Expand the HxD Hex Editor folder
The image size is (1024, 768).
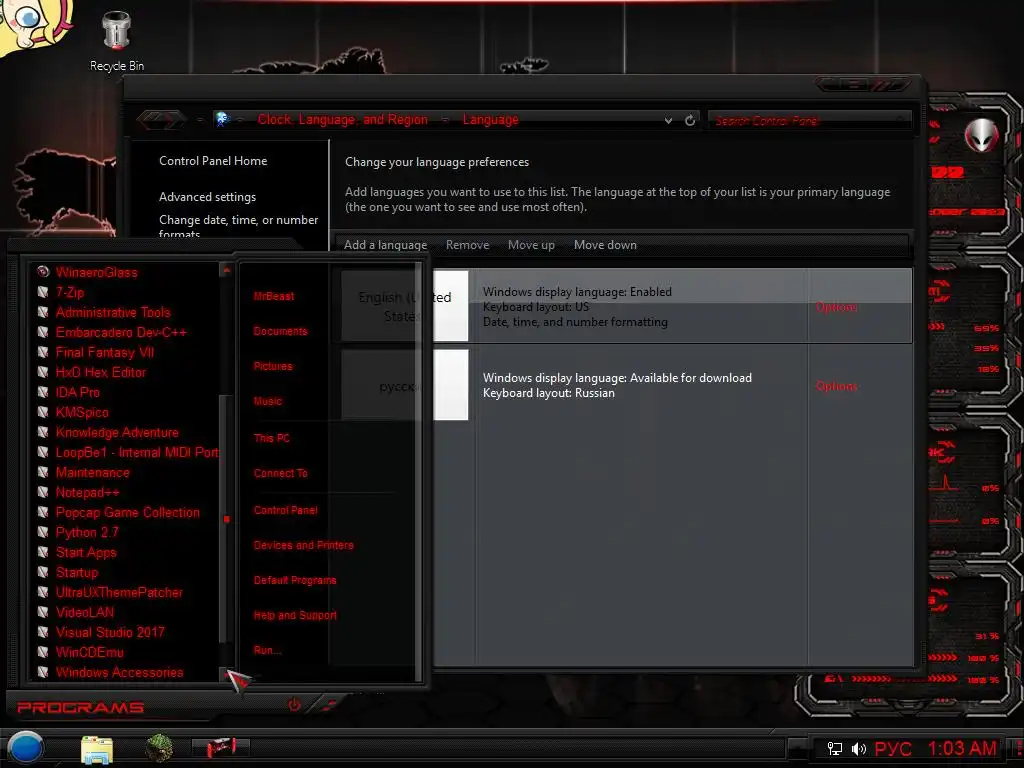pyautogui.click(x=101, y=372)
